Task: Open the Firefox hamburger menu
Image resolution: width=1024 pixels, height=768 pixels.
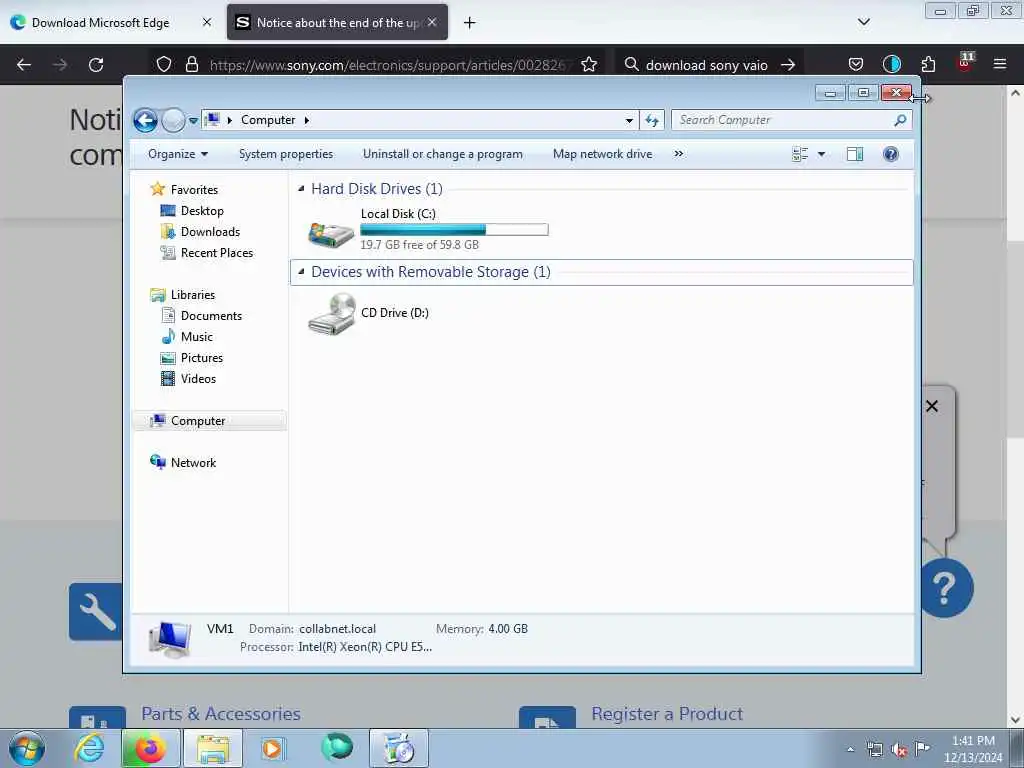Action: (x=1000, y=64)
